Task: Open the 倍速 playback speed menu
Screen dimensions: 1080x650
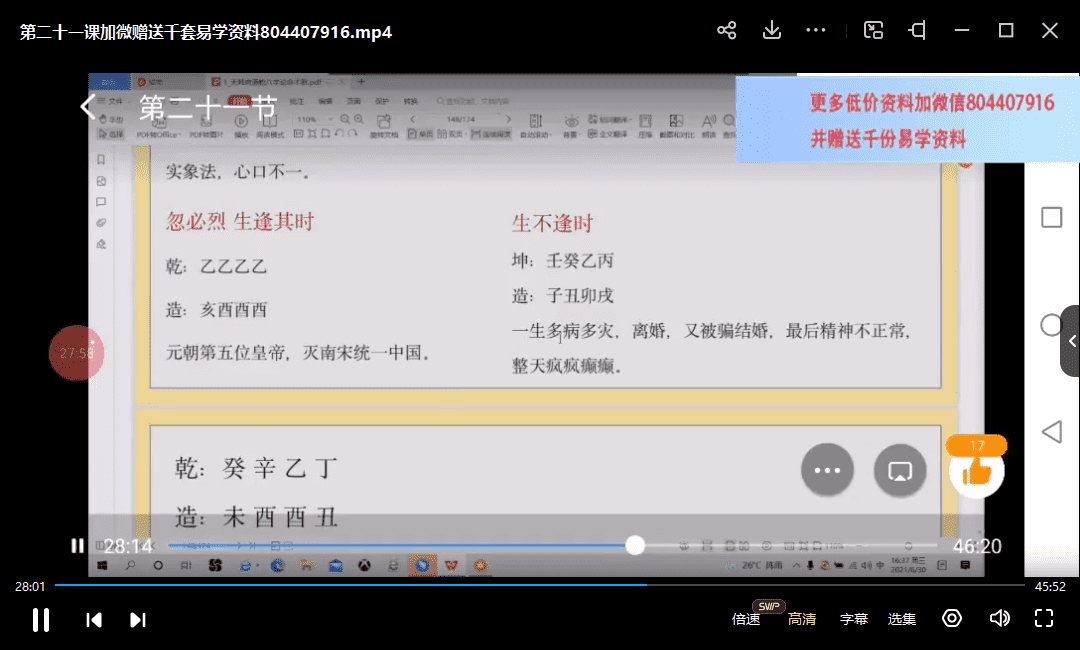Action: 746,619
